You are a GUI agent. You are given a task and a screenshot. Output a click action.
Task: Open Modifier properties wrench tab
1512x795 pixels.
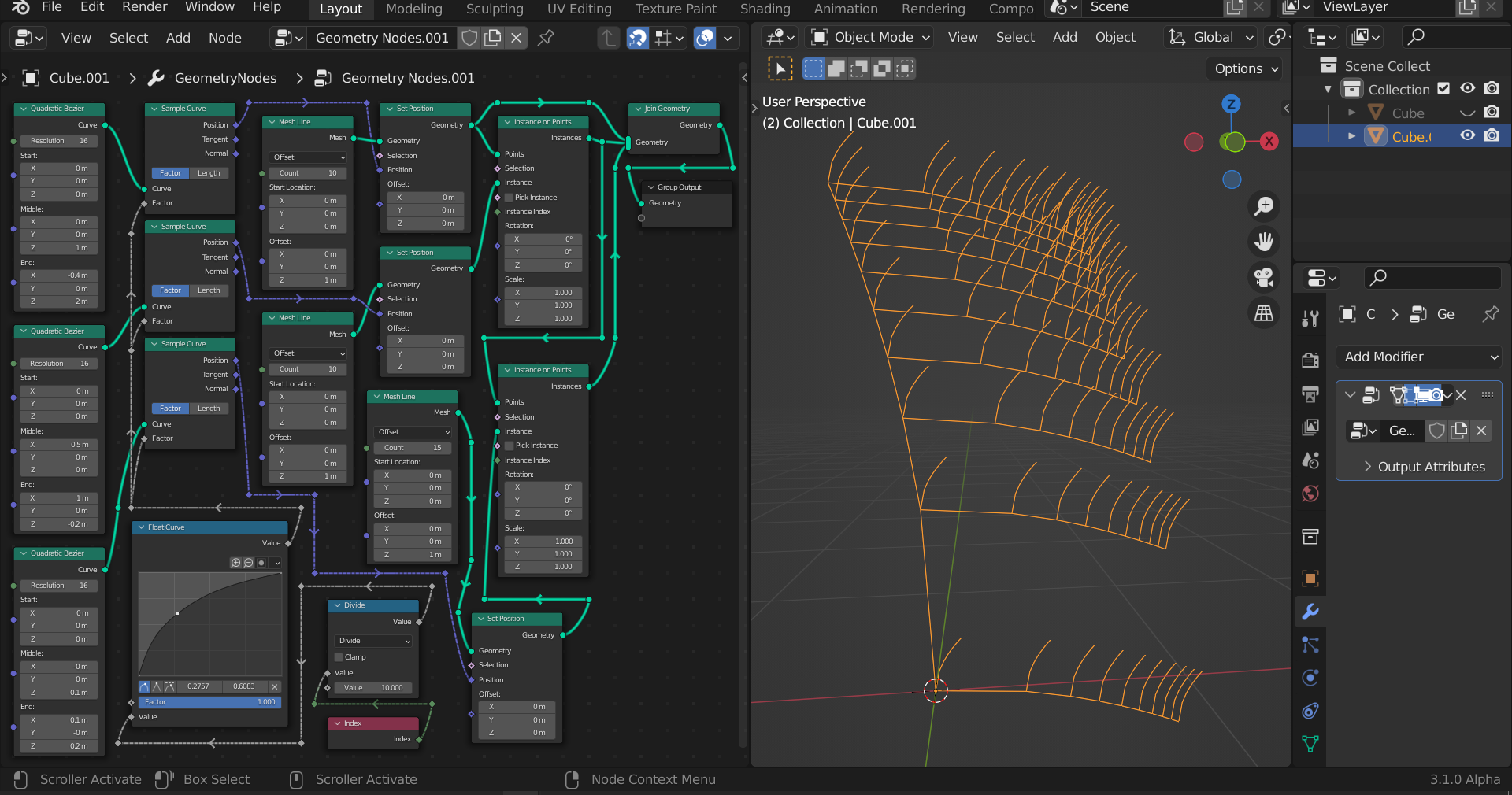(1310, 612)
